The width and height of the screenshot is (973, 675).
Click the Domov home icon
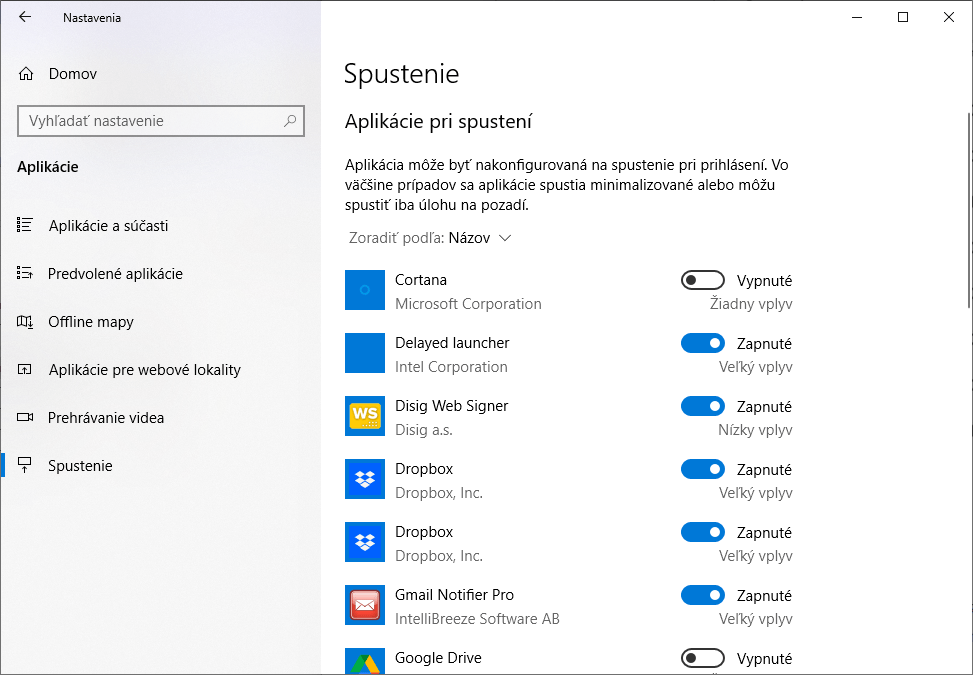click(25, 74)
